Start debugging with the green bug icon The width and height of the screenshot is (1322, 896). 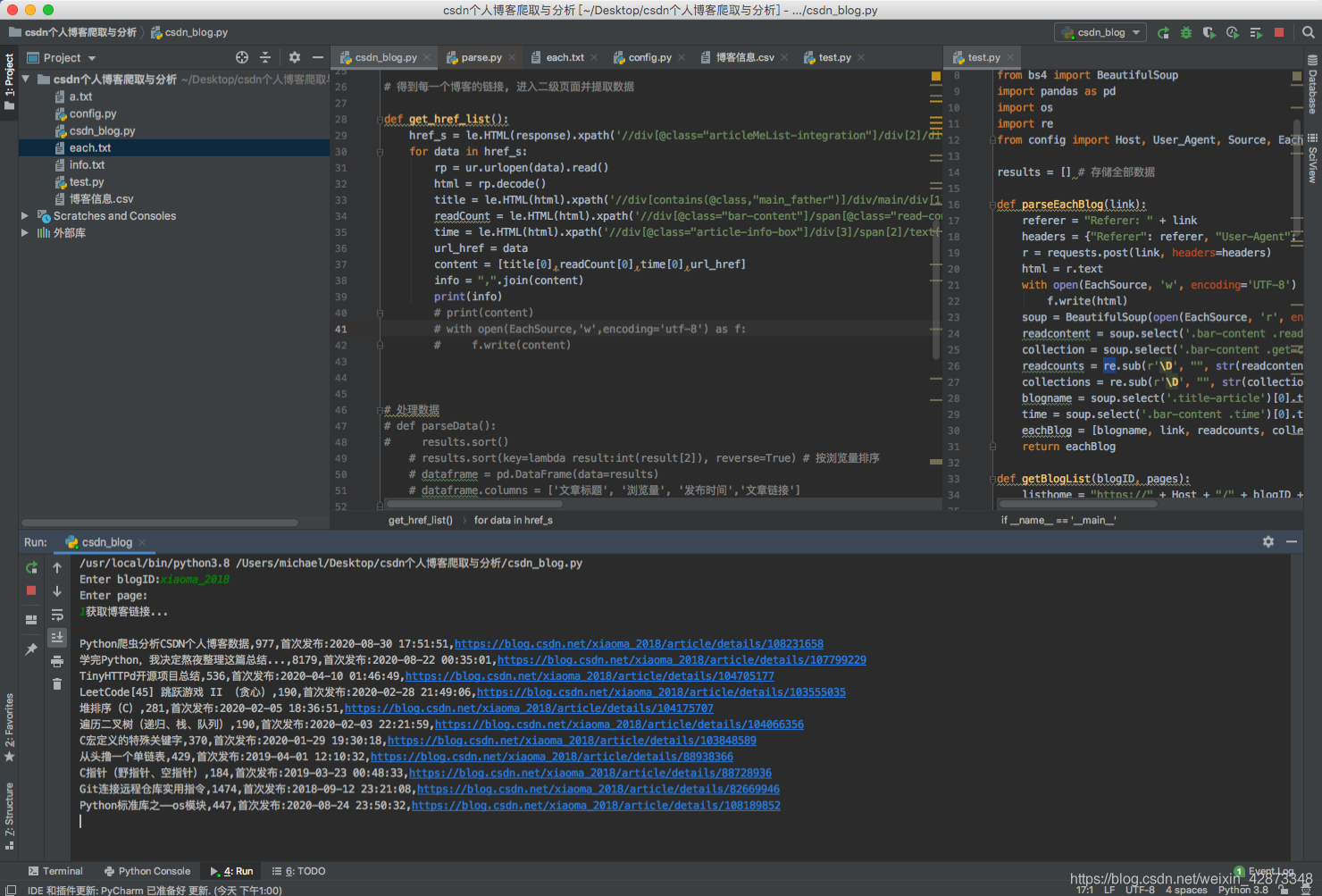(x=1186, y=32)
